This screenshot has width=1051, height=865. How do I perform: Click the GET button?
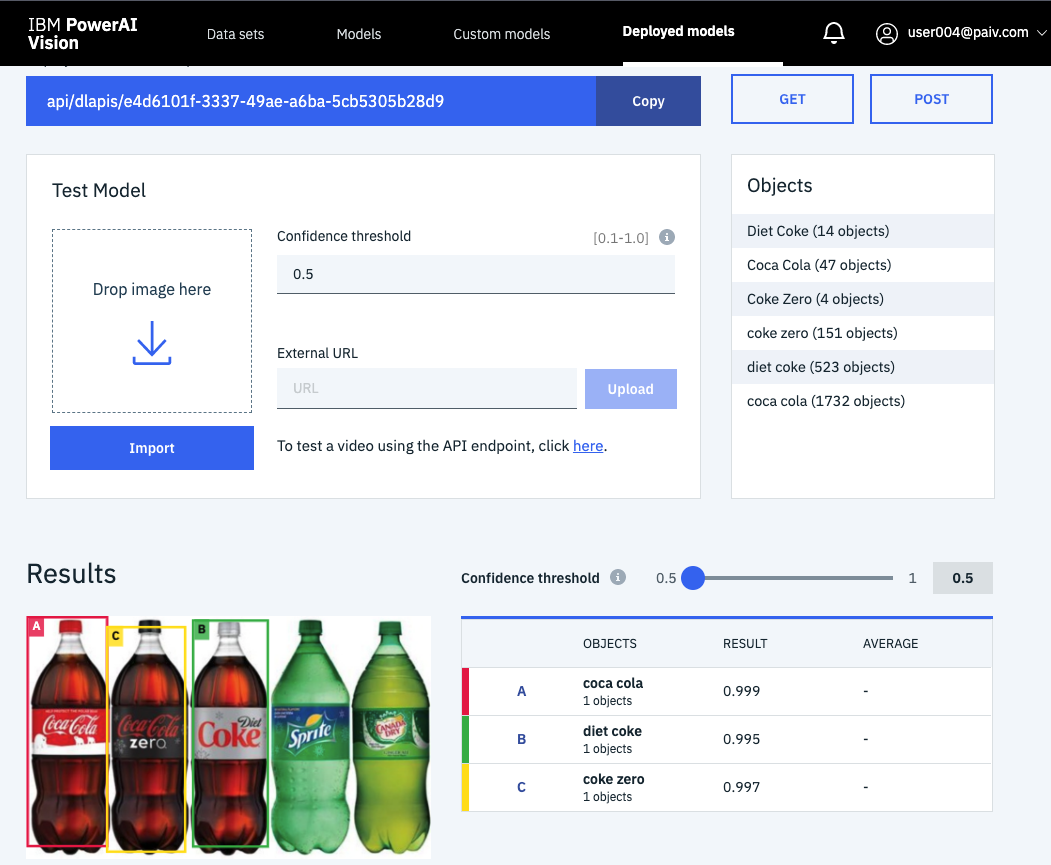coord(792,99)
